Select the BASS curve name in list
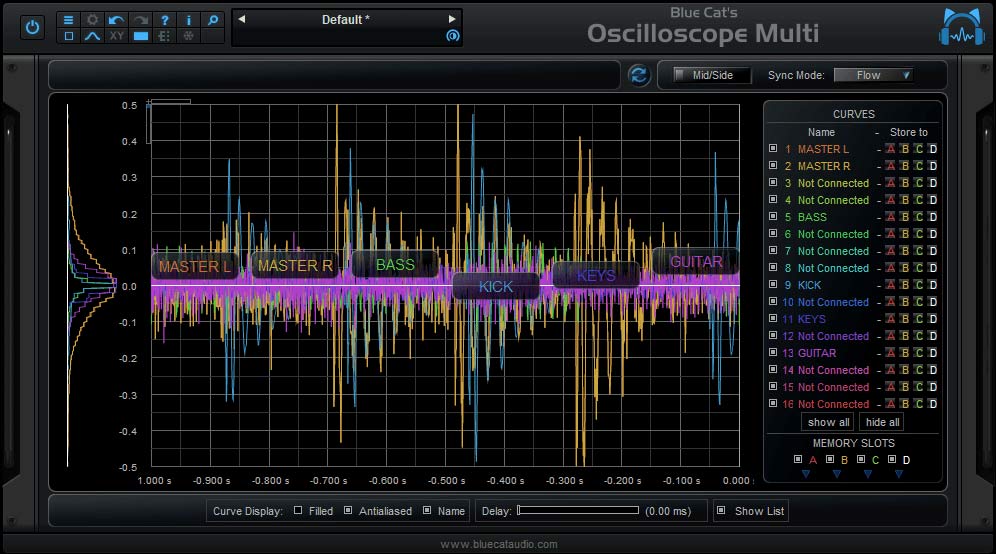The width and height of the screenshot is (996, 554). click(x=812, y=217)
